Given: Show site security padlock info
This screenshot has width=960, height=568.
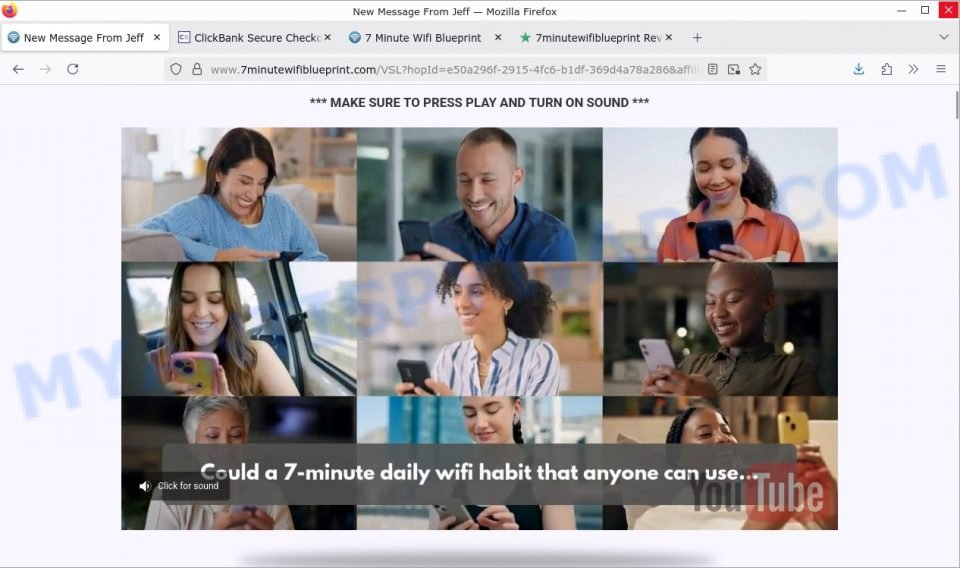Looking at the screenshot, I should click(197, 69).
